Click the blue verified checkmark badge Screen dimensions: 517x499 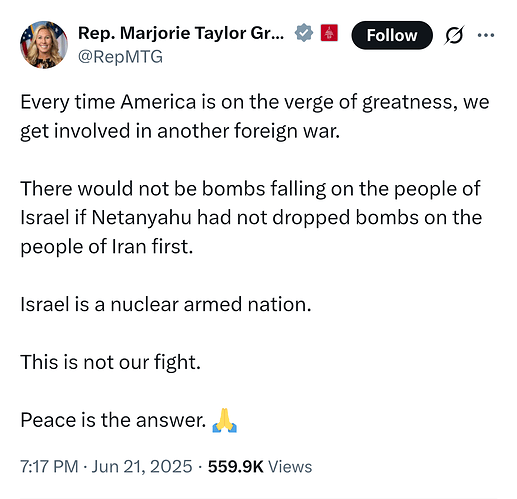304,33
